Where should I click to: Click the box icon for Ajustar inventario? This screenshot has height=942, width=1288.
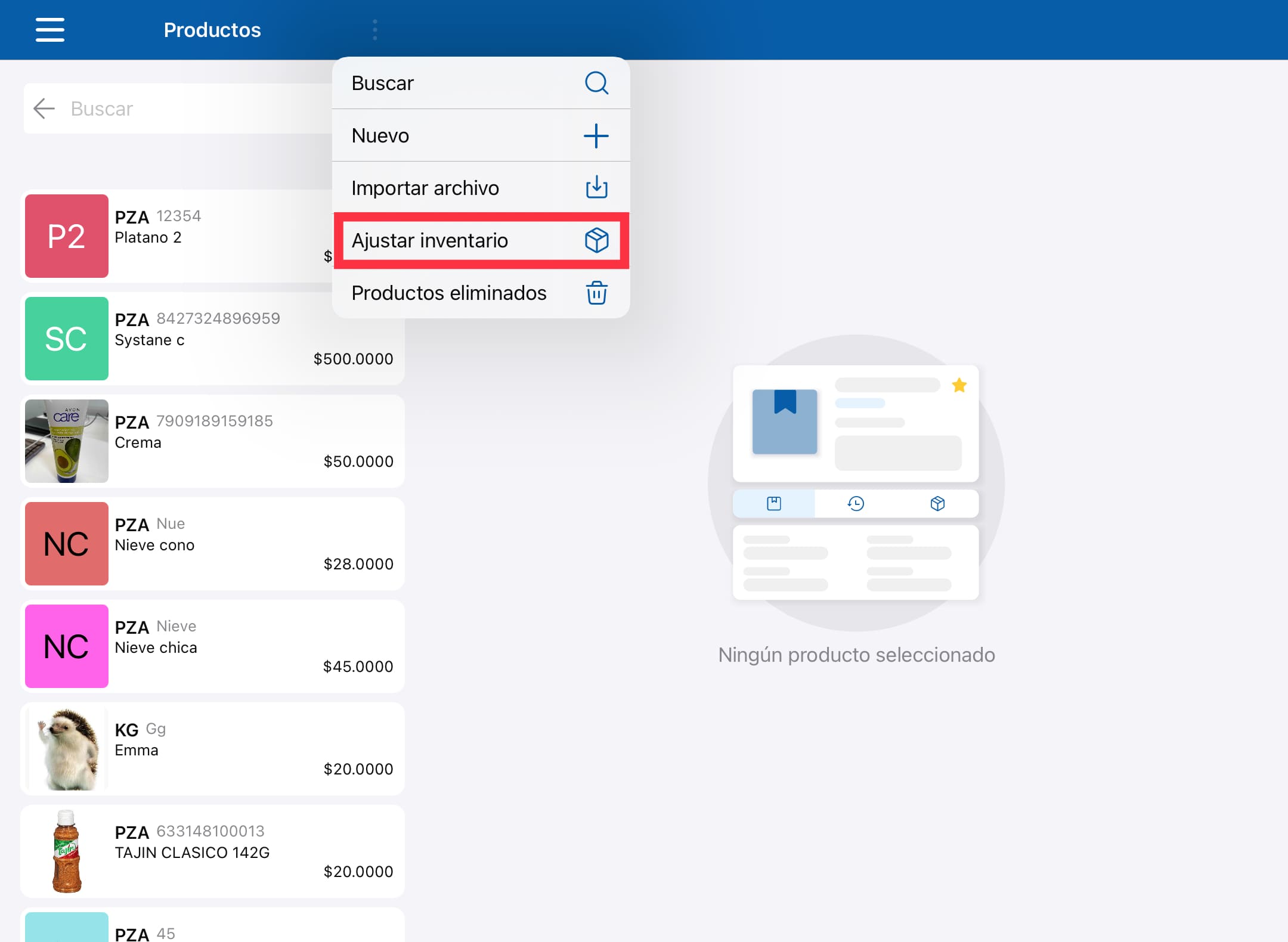coord(596,240)
